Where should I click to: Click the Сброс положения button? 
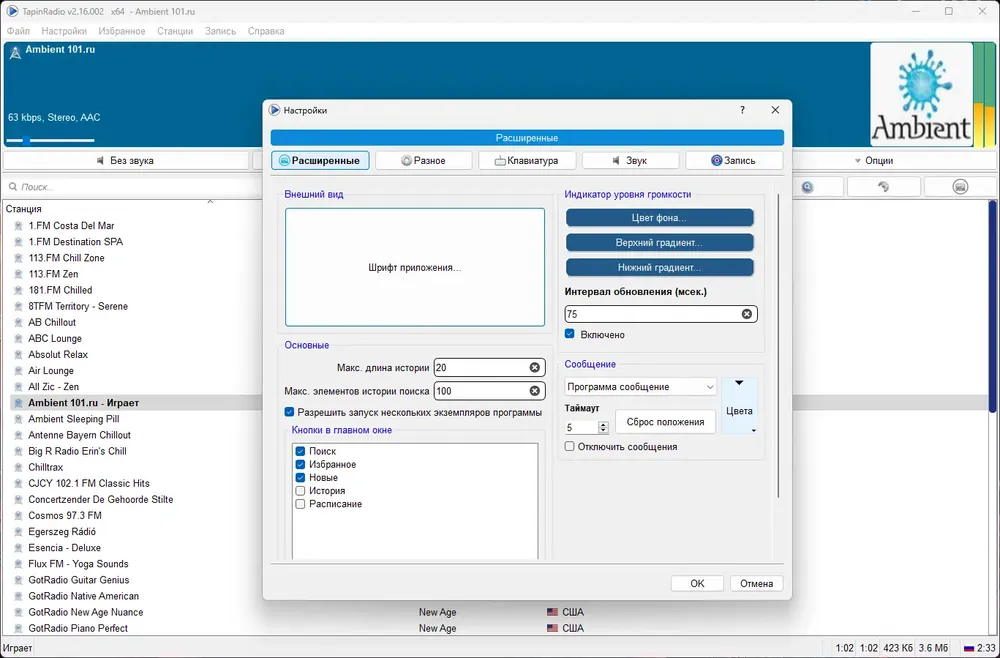[665, 422]
